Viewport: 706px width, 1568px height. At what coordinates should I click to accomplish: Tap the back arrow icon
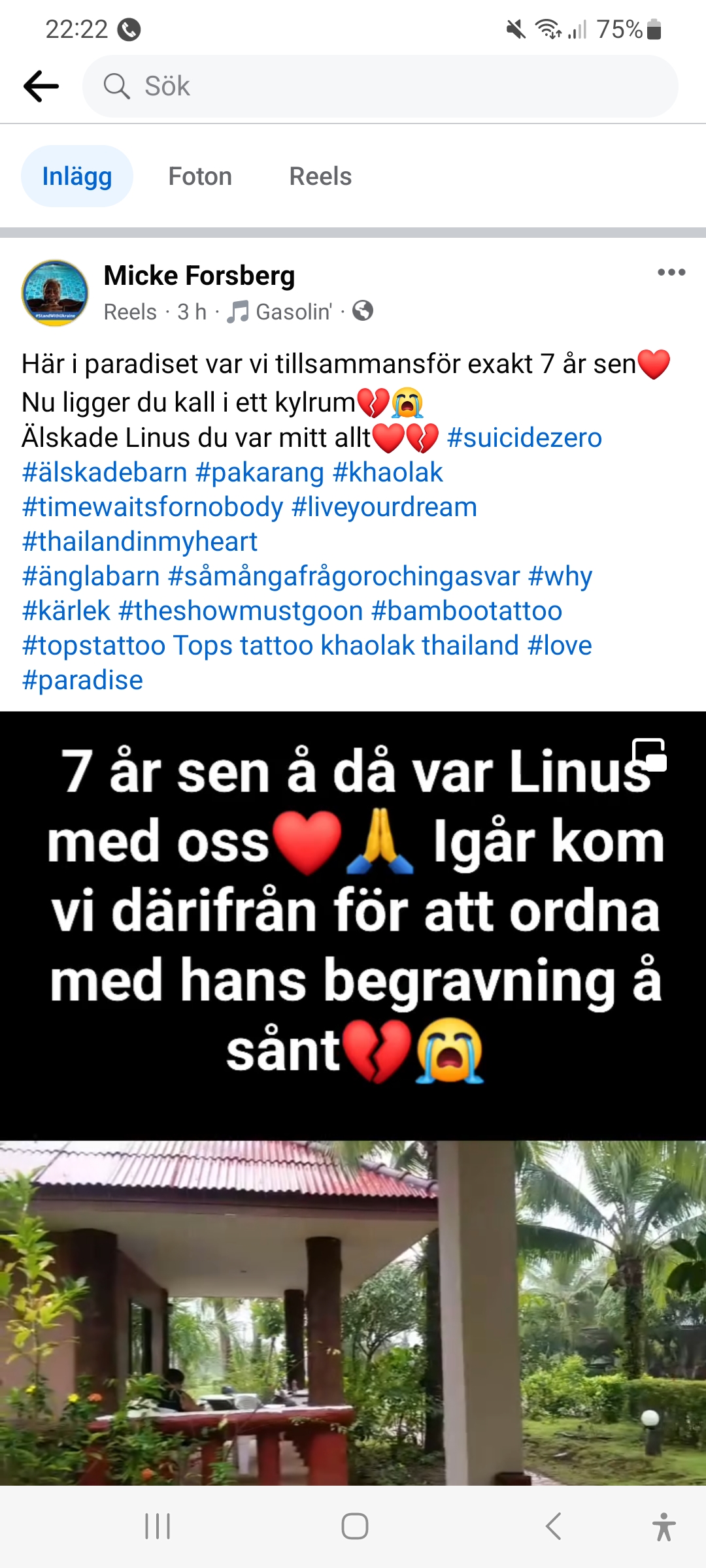[41, 86]
